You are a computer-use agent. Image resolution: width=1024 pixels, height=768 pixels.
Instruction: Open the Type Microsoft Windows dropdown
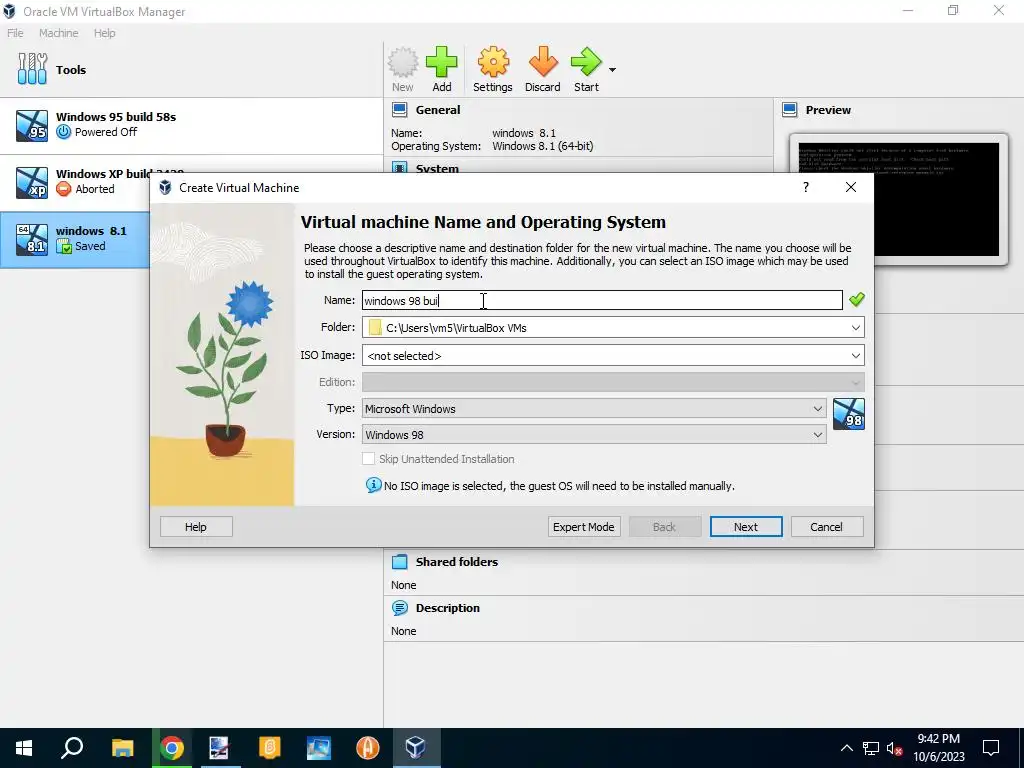click(594, 409)
